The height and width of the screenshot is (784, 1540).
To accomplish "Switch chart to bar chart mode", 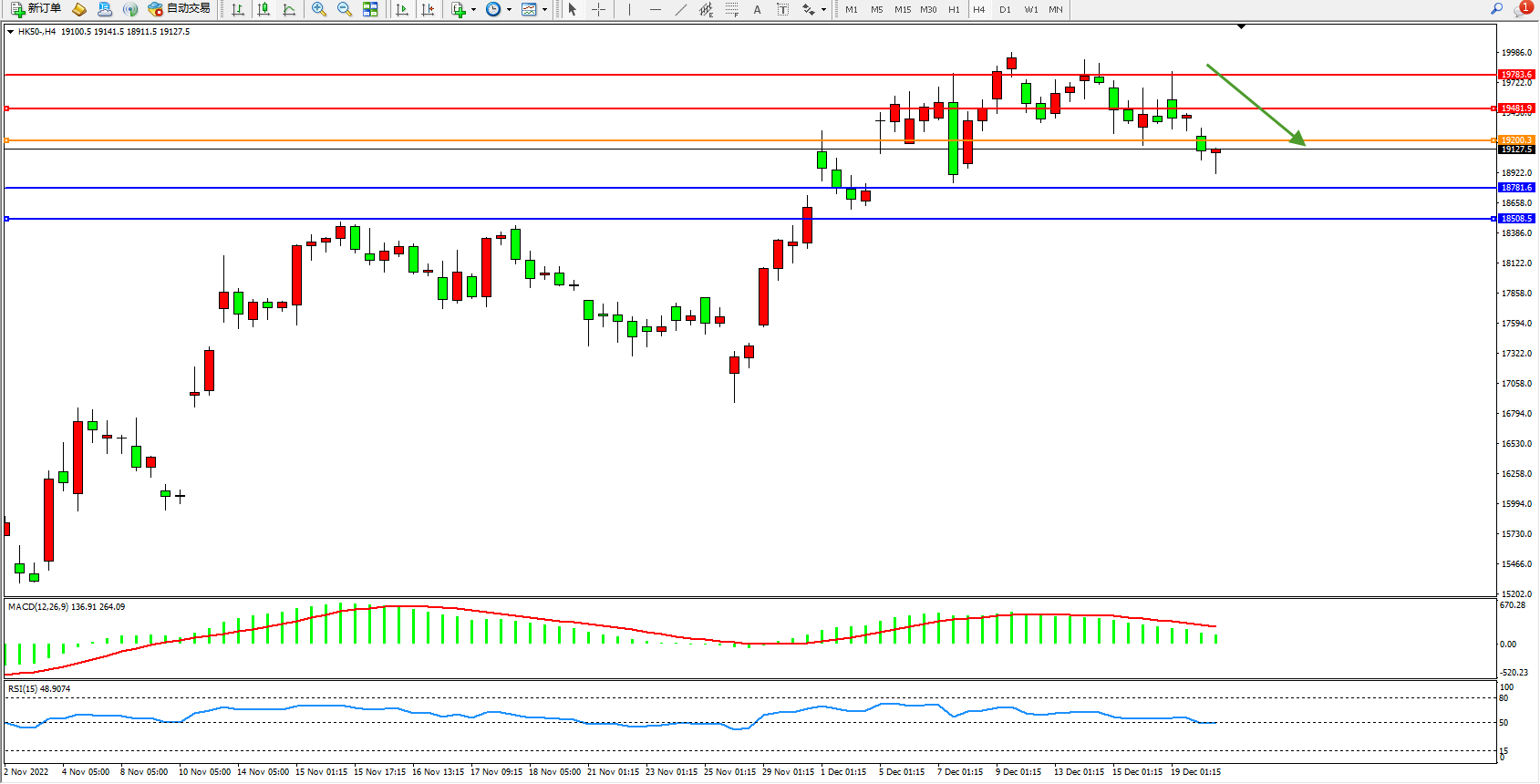I will pyautogui.click(x=238, y=9).
